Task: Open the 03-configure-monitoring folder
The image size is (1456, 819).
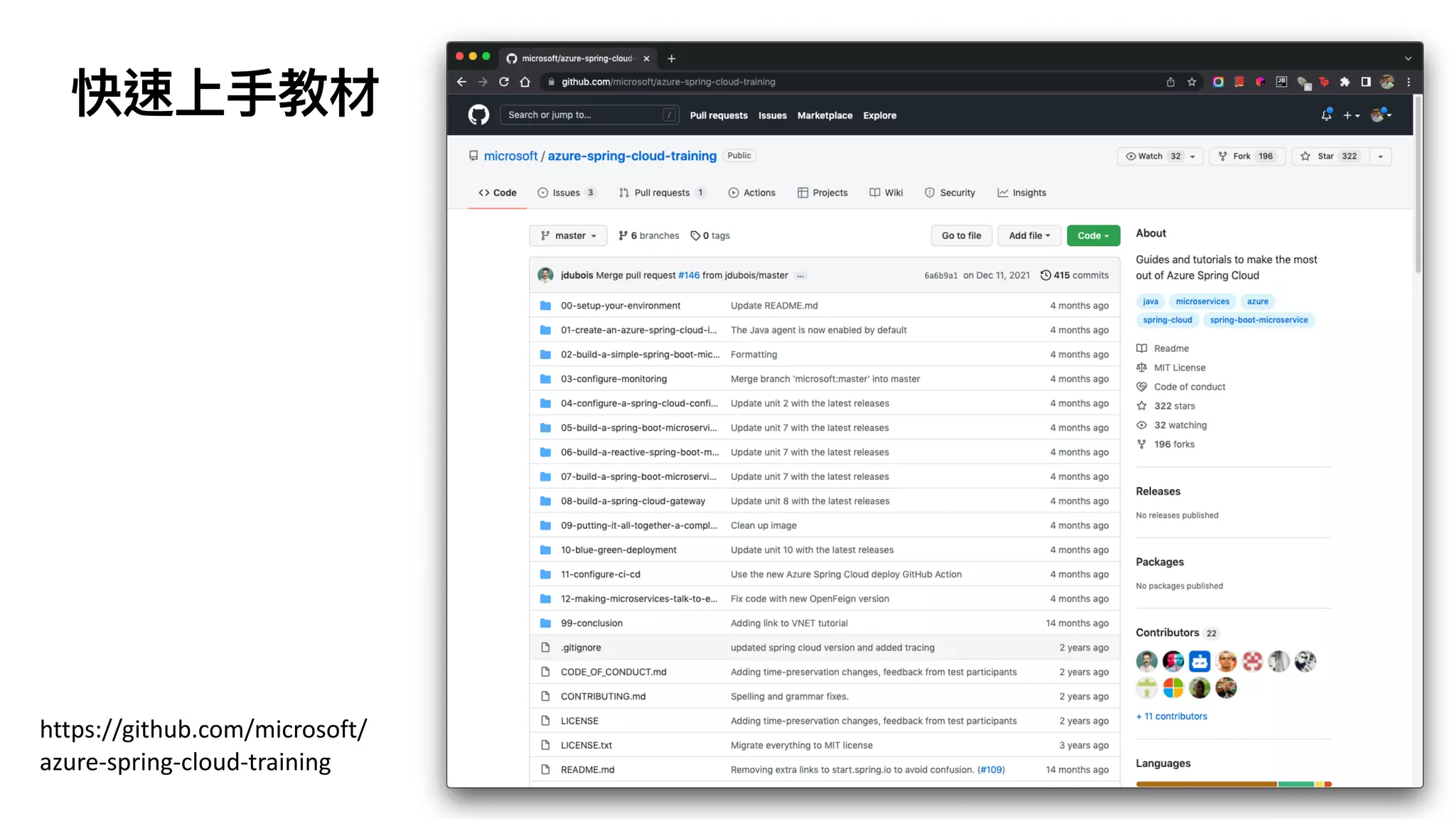Action: 614,379
